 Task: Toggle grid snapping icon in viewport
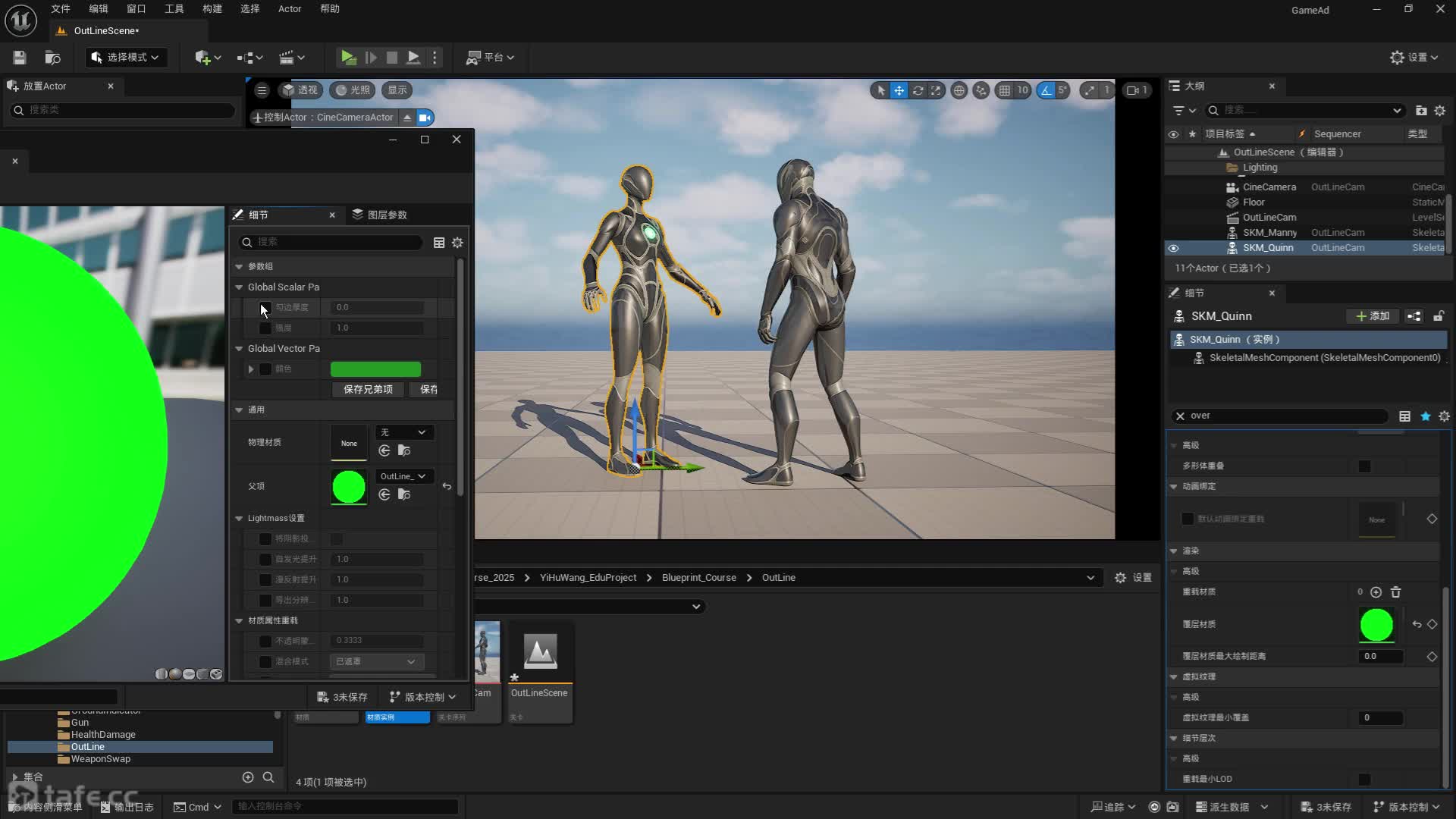(x=1004, y=90)
